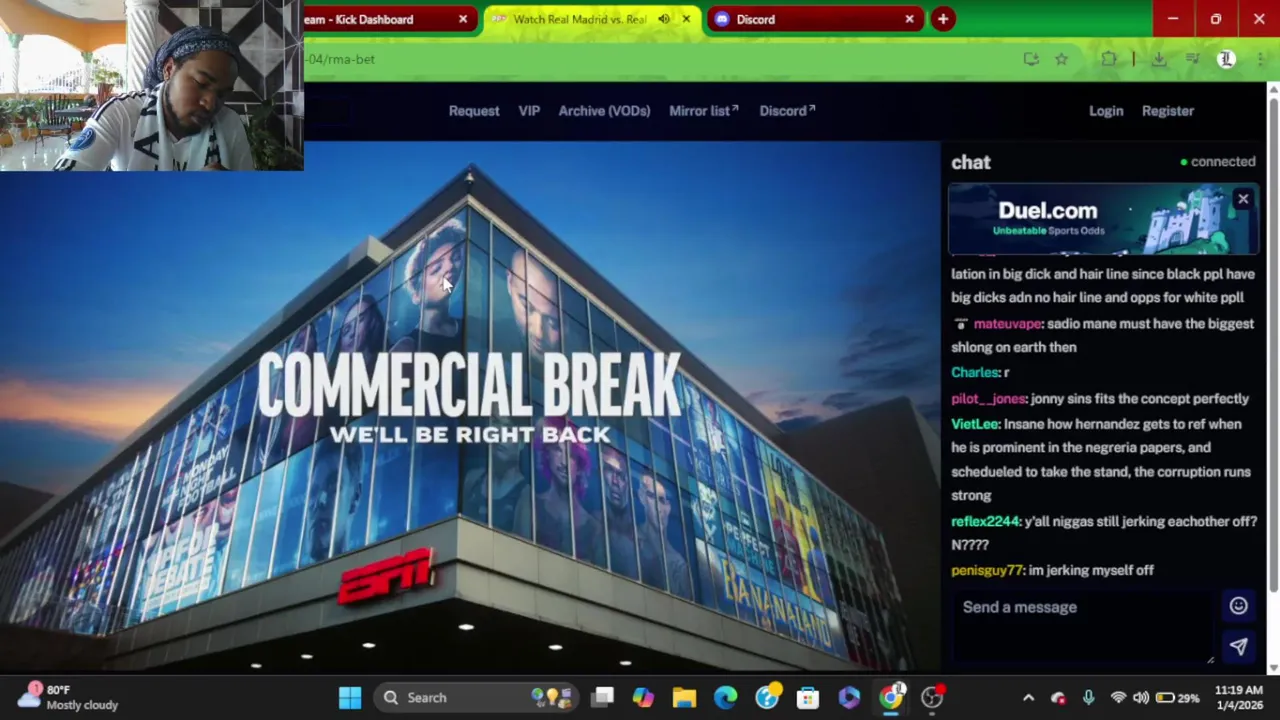Click username mateuvape in chat
Image resolution: width=1280 pixels, height=720 pixels.
coord(1008,324)
